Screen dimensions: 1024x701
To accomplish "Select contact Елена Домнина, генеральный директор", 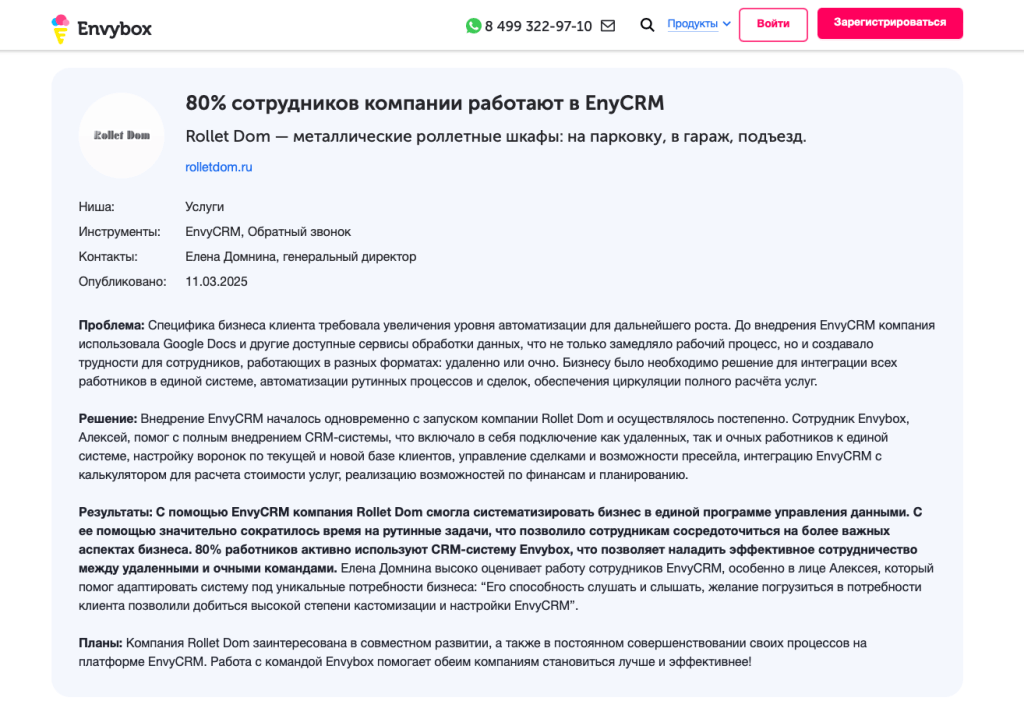I will 300,257.
